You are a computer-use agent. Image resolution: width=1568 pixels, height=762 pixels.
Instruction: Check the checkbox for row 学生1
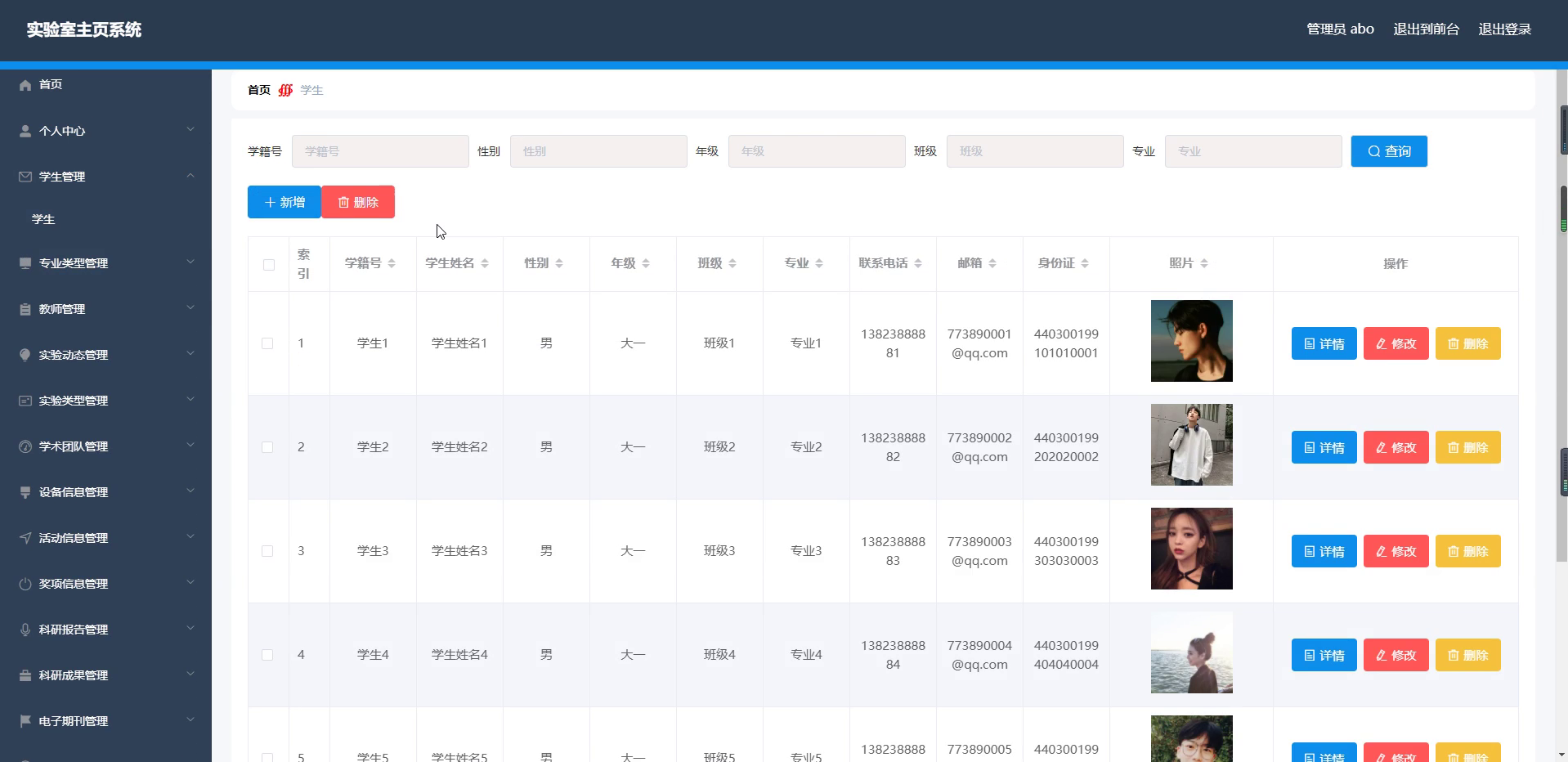(x=267, y=343)
